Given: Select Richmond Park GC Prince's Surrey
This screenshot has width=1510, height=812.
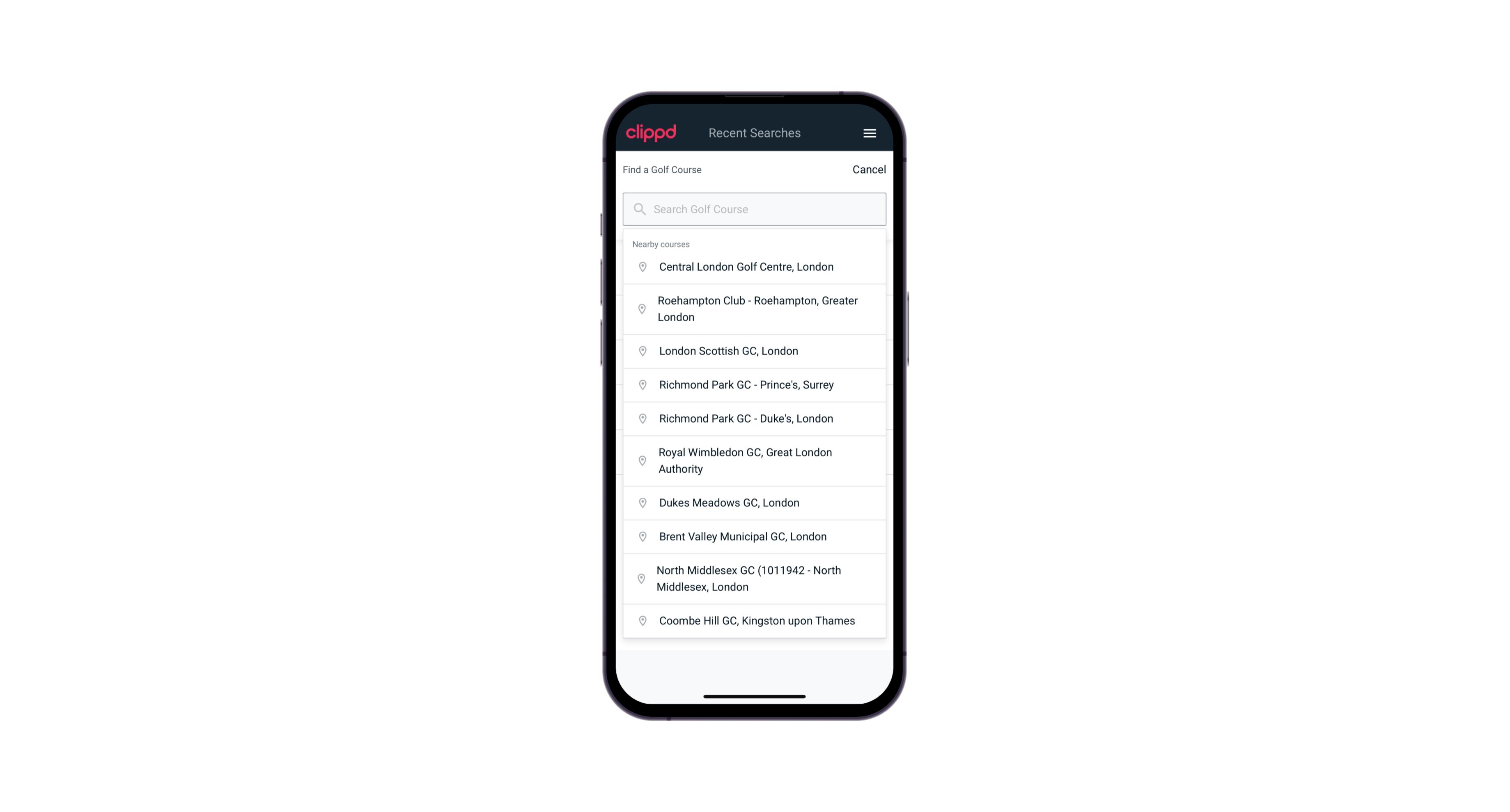Looking at the screenshot, I should point(754,384).
